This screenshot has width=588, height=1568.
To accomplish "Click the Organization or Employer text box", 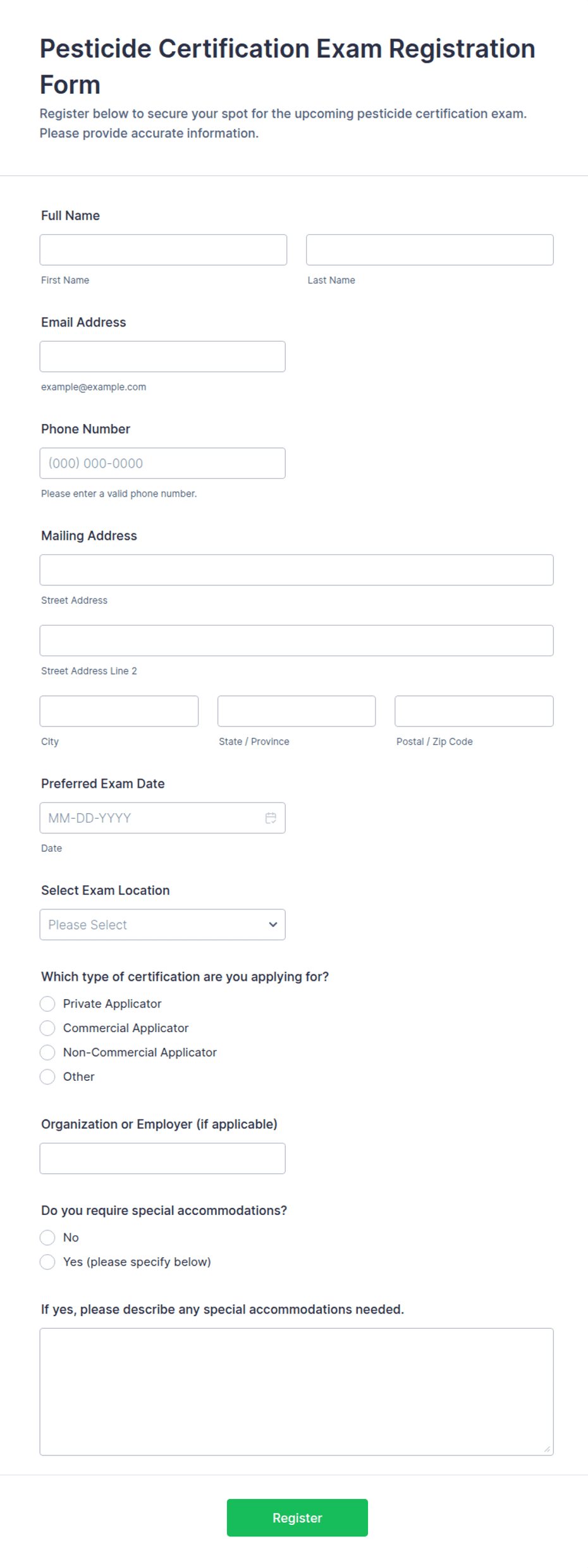I will tap(162, 1158).
